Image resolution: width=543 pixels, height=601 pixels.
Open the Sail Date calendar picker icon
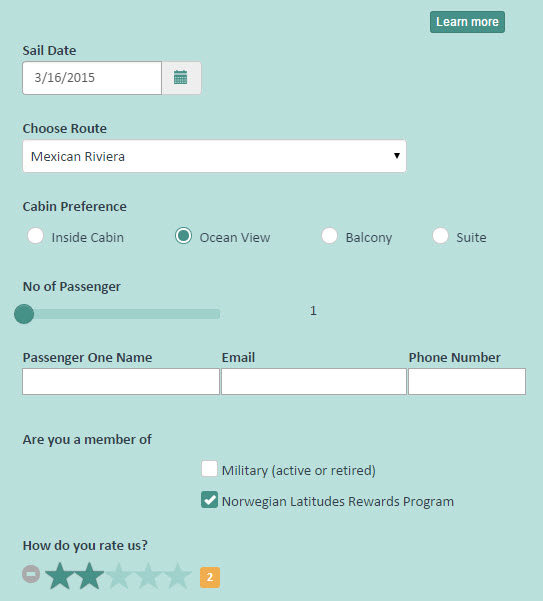pos(181,78)
